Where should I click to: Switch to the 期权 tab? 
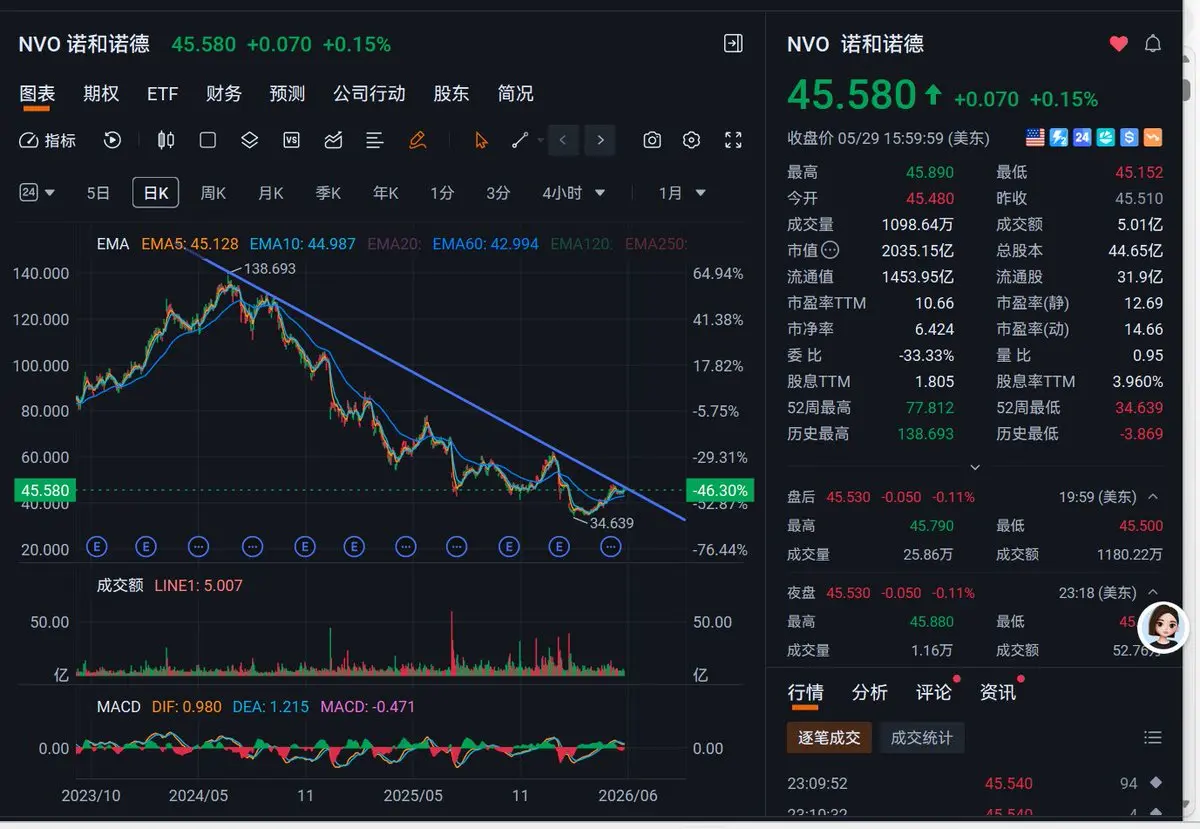[101, 94]
